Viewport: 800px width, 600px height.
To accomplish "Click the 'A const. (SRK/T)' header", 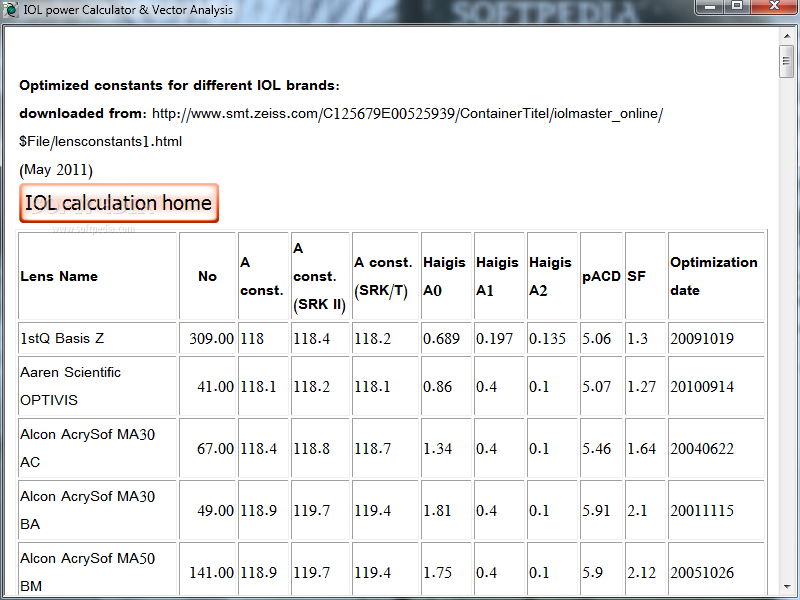I will tap(384, 276).
